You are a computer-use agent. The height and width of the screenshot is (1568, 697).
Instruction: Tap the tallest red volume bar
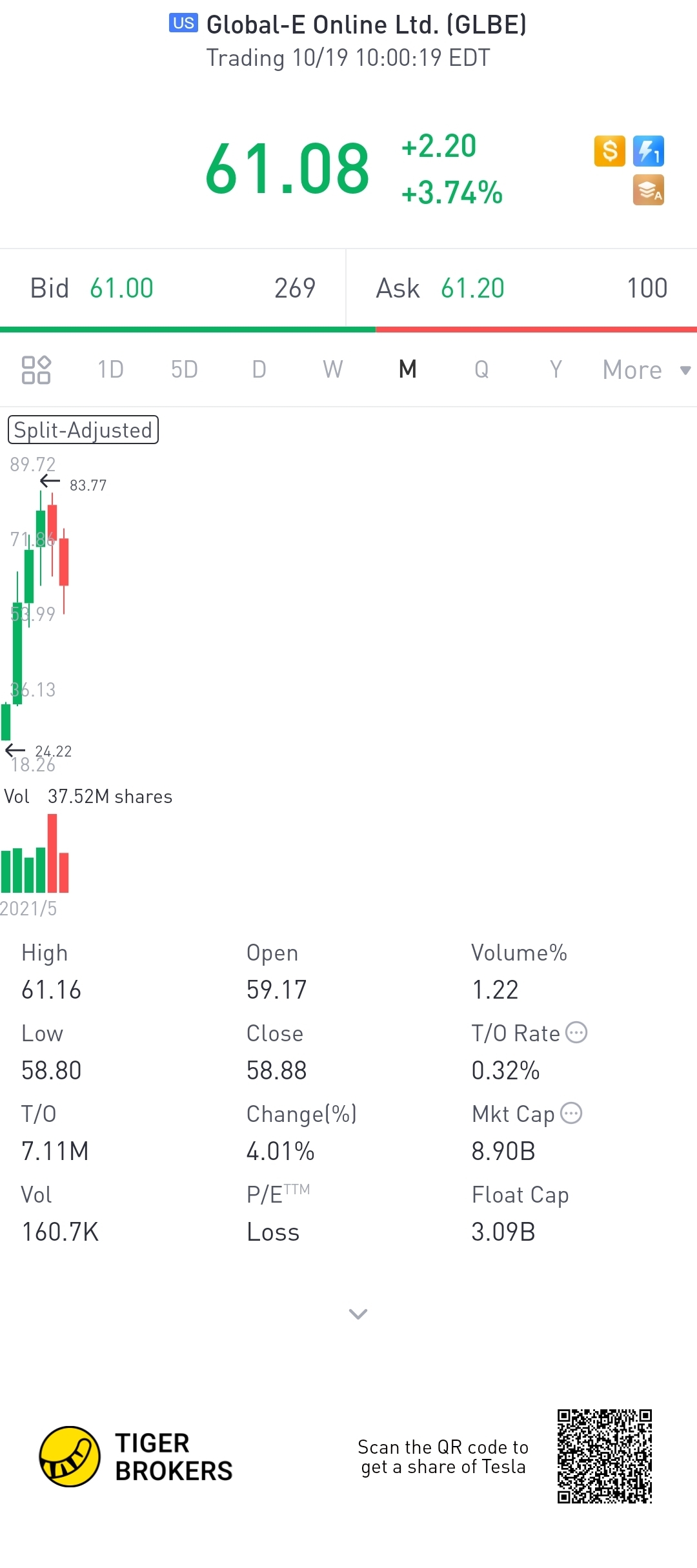[52, 852]
